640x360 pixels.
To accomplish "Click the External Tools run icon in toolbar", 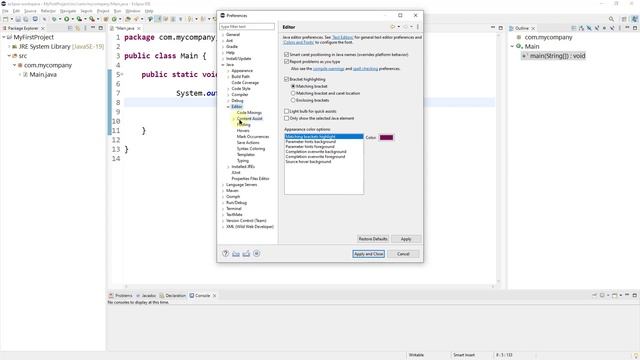I will pos(92,19).
